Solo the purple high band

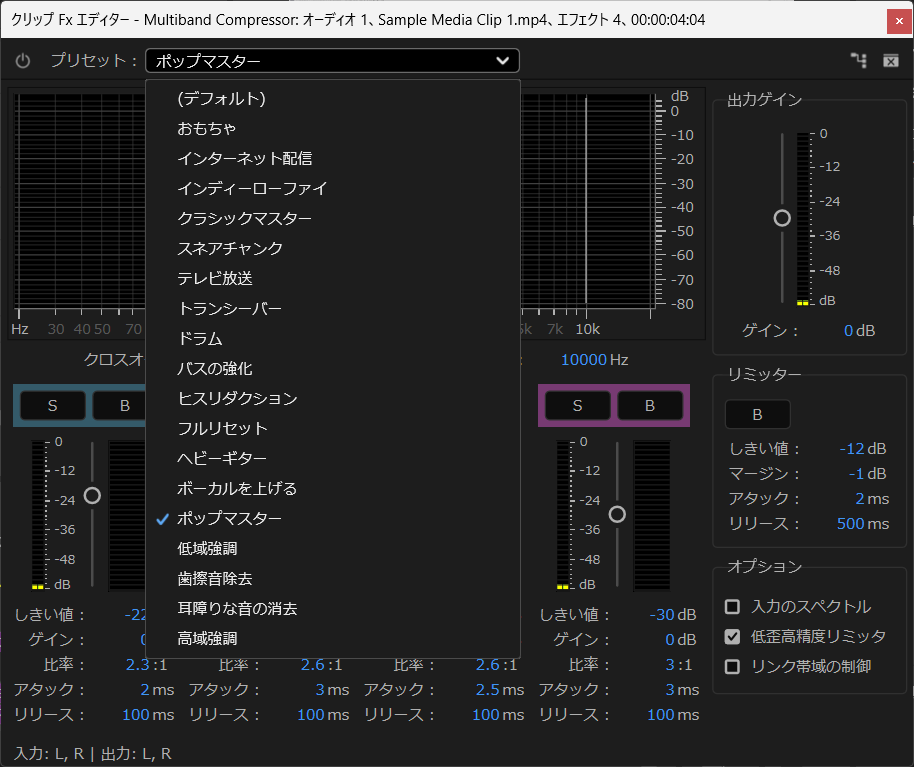click(x=577, y=405)
